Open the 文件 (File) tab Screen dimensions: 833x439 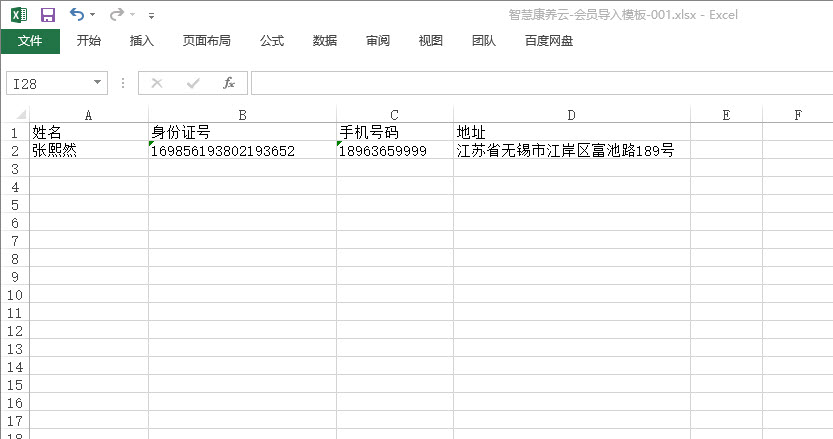tap(30, 41)
